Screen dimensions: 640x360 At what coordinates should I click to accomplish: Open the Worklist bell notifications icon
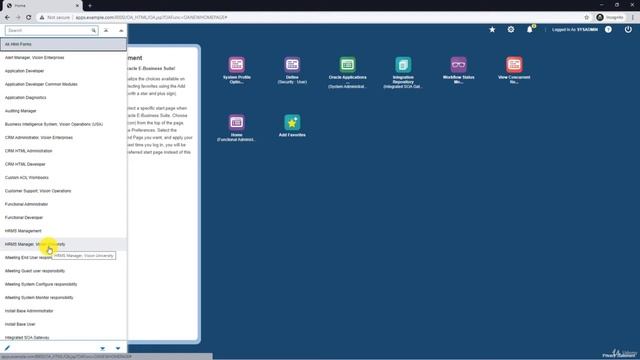click(x=530, y=29)
